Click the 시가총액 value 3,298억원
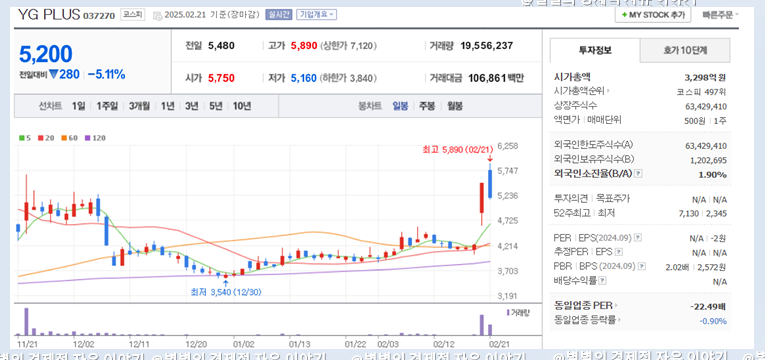The image size is (765, 360). click(705, 77)
